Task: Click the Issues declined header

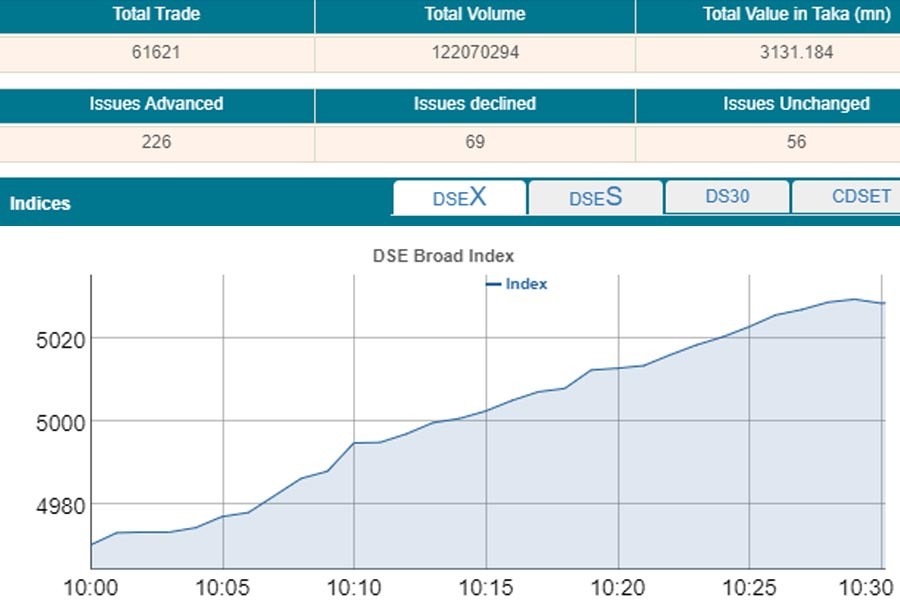Action: (x=475, y=104)
